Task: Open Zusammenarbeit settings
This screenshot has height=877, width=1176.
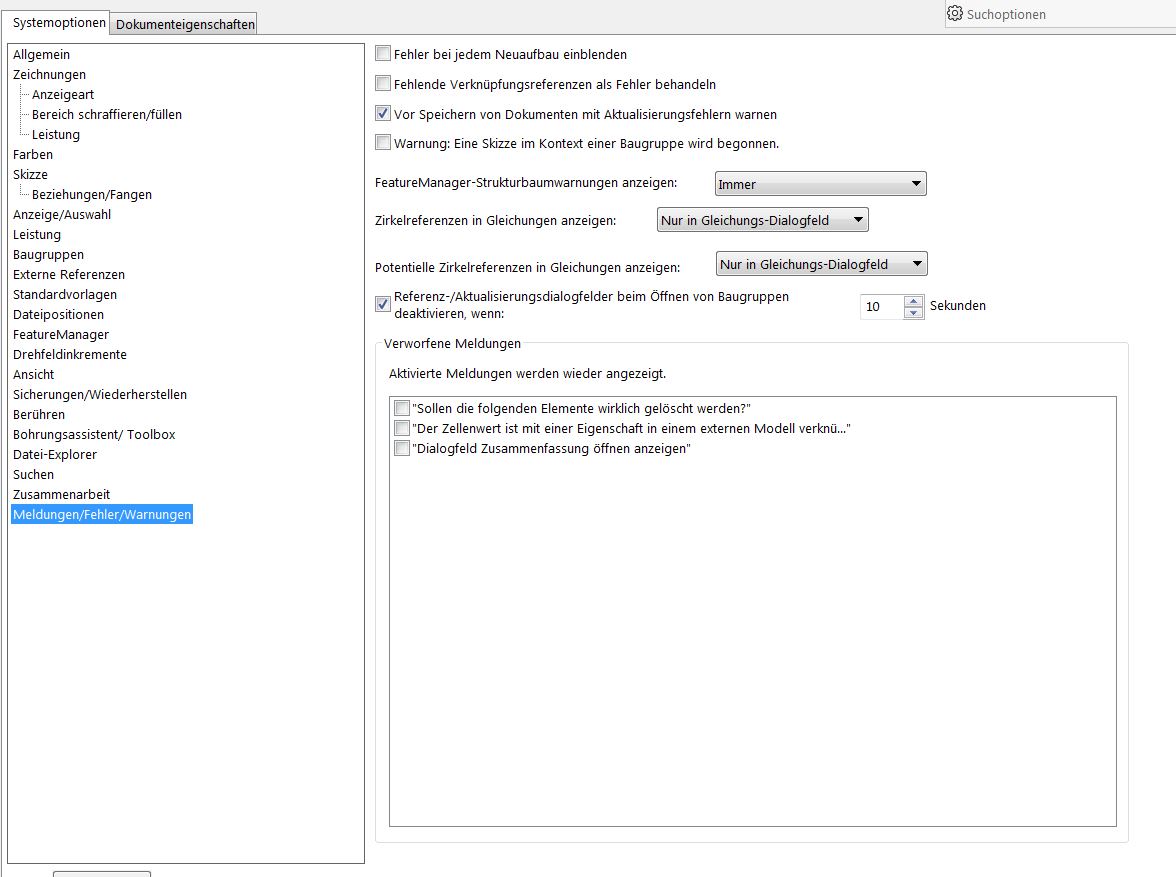Action: coord(62,494)
